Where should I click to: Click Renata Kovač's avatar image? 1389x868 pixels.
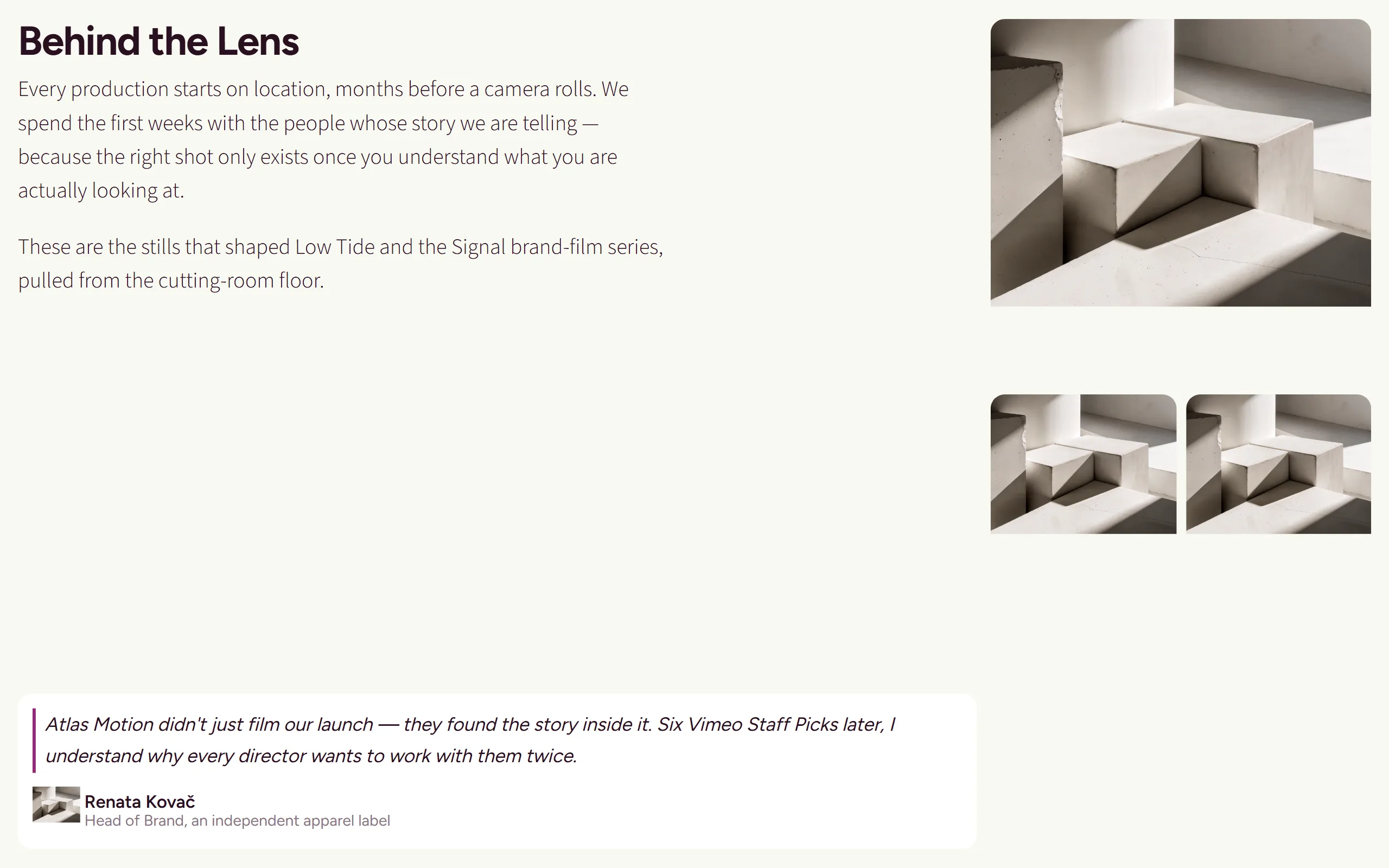tap(56, 803)
